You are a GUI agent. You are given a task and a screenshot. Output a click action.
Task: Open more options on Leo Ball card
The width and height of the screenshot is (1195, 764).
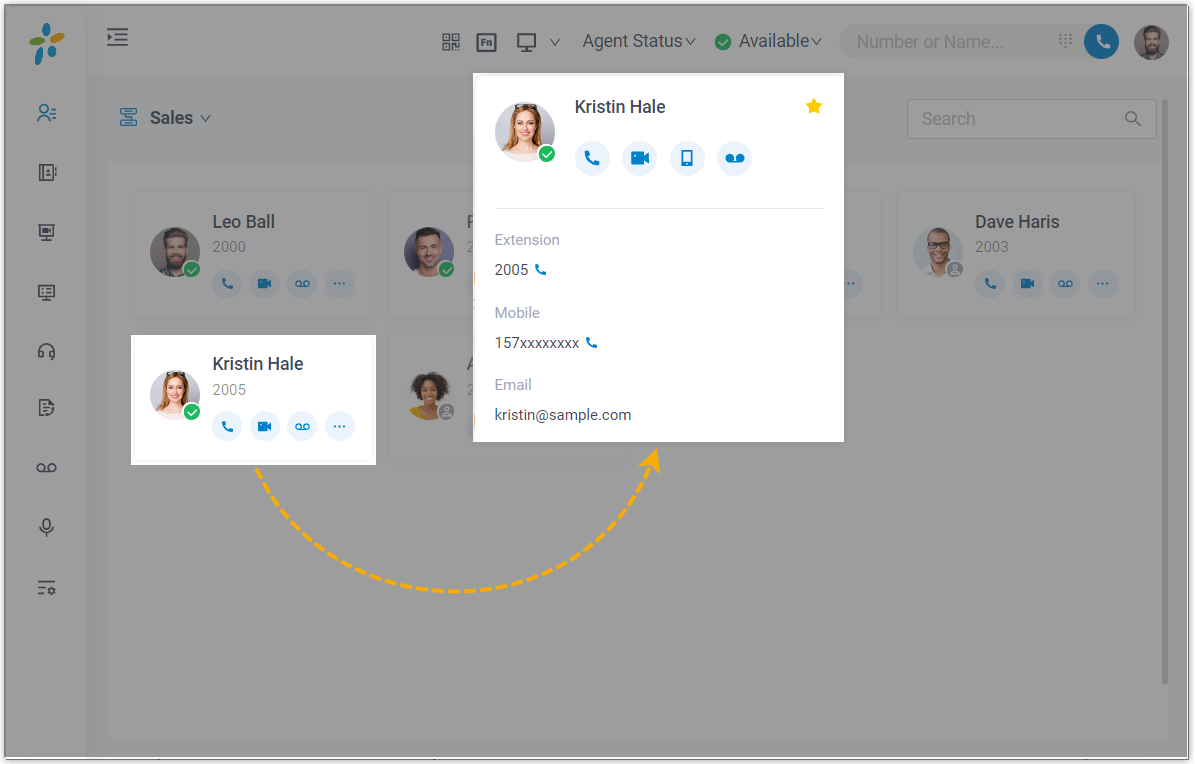(x=339, y=284)
